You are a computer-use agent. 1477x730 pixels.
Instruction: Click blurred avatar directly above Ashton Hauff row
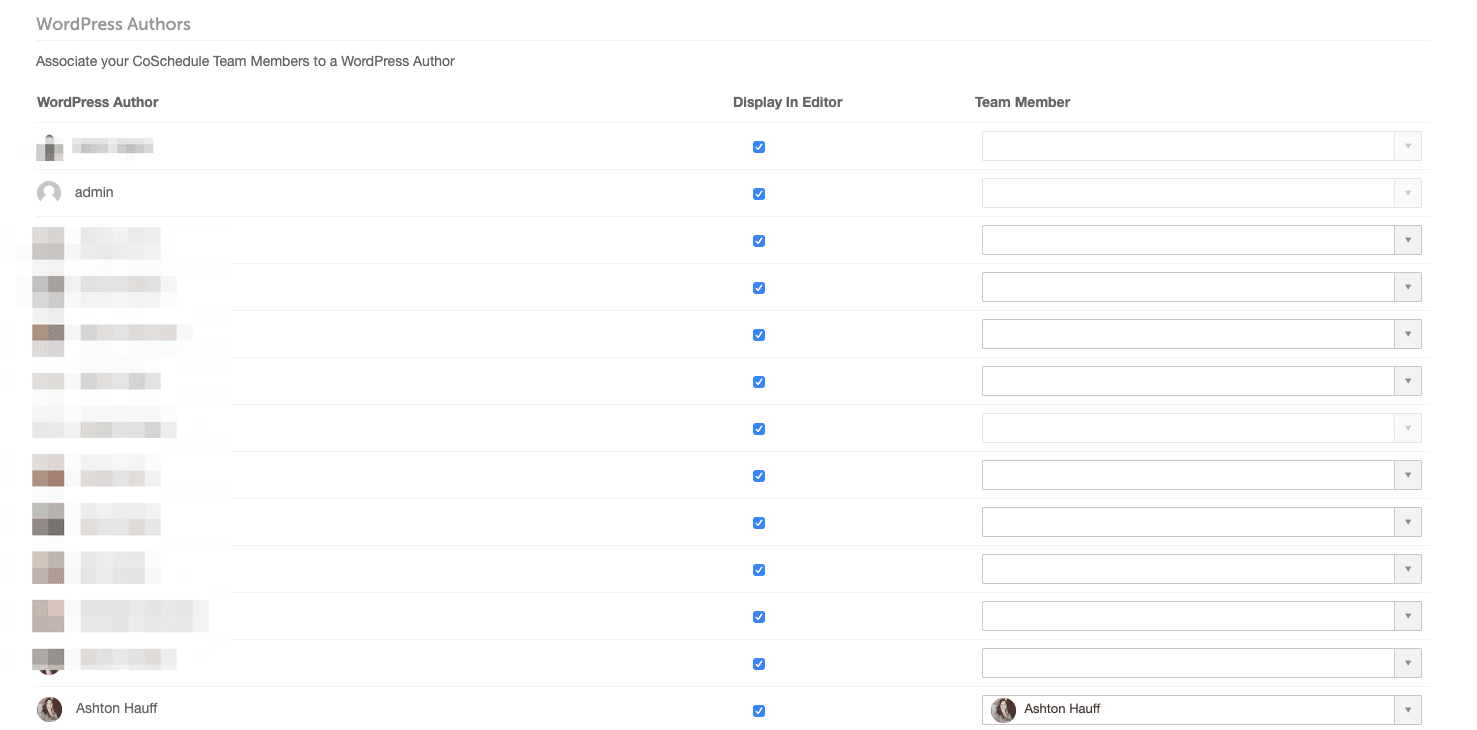[x=48, y=660]
